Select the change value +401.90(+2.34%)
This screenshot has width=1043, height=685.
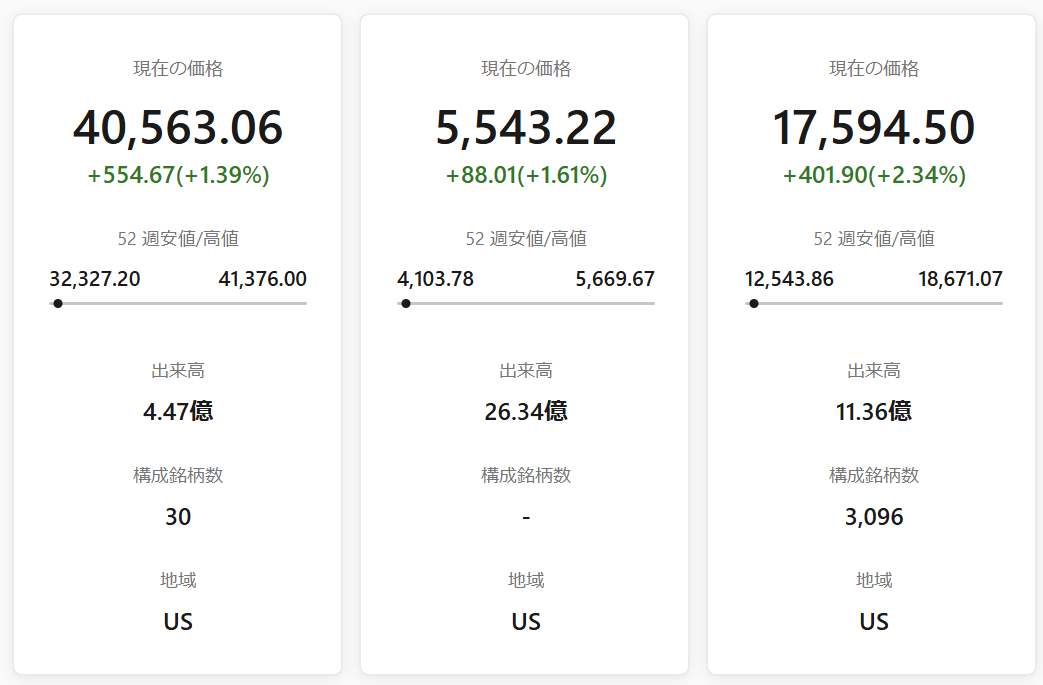click(x=874, y=175)
